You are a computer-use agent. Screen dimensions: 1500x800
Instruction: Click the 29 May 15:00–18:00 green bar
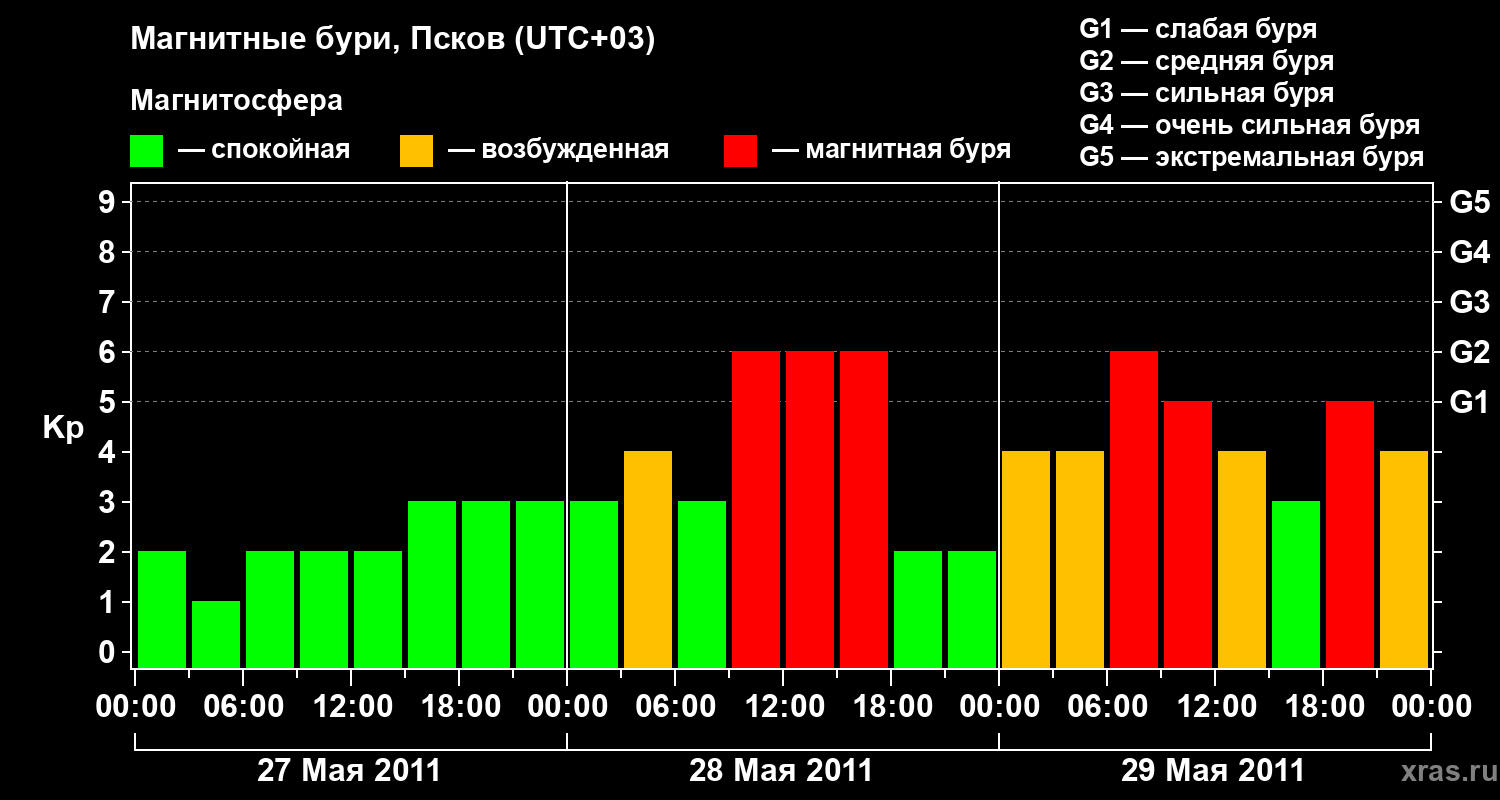(1296, 584)
